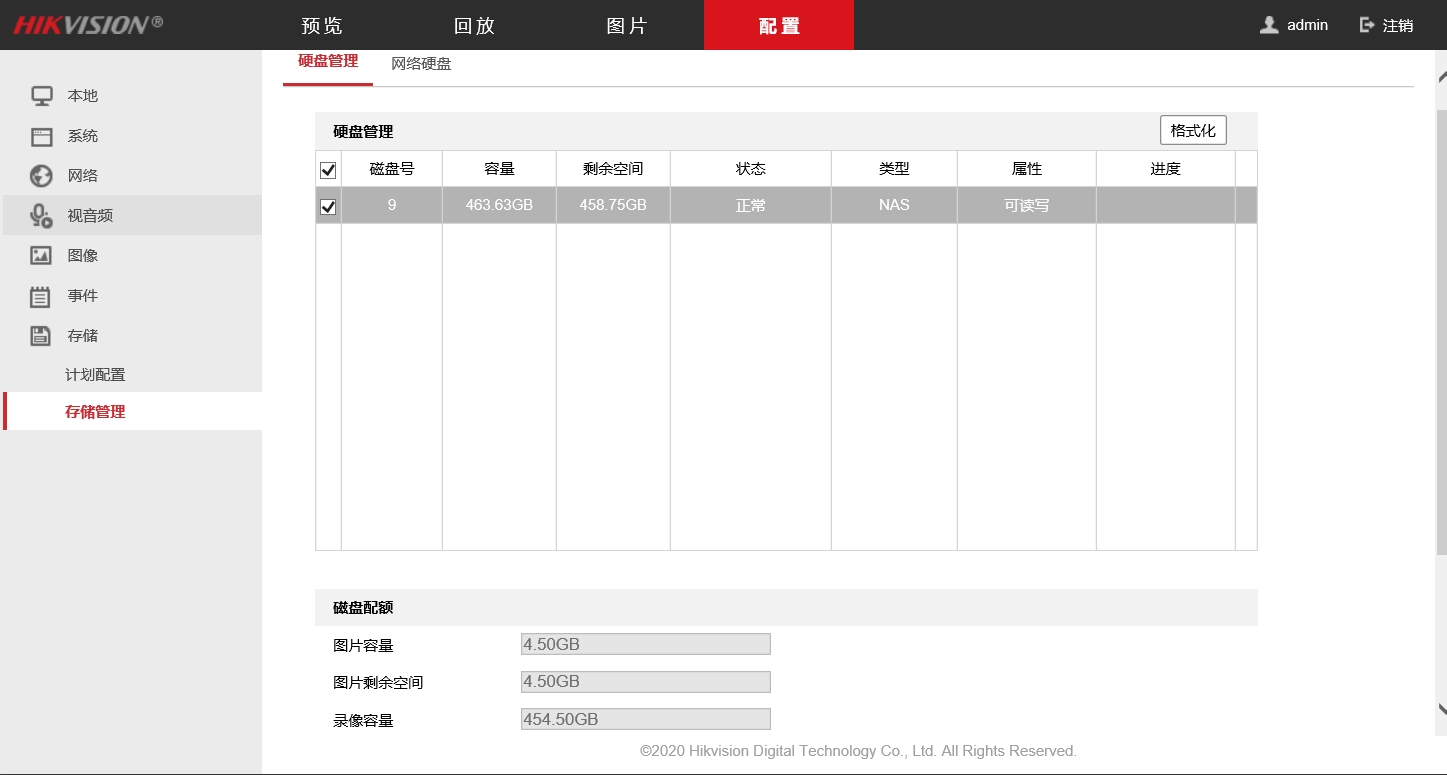Screen dimensions: 1447x775
Task: Click the picture icon beside 图像
Action: [41, 256]
